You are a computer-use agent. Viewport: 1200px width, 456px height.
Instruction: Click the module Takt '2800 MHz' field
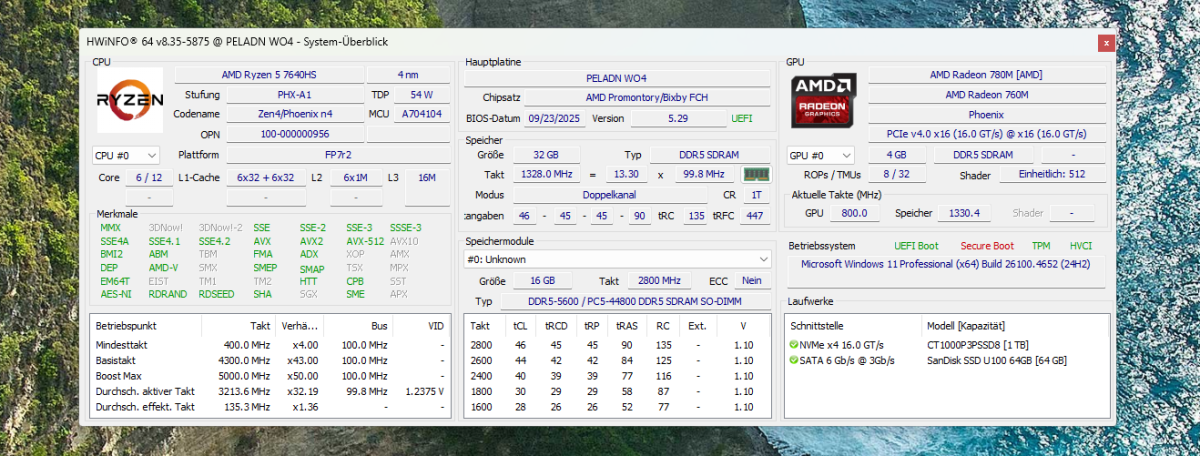tap(659, 281)
